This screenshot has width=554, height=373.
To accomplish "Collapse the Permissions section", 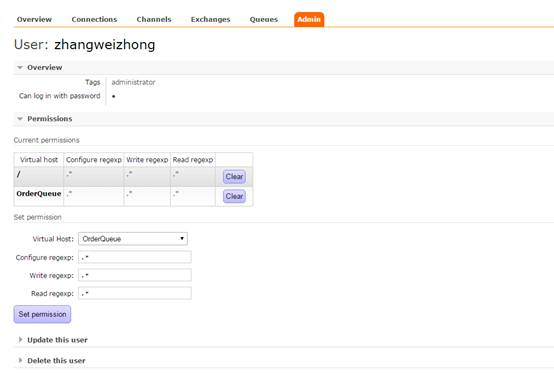I will point(49,119).
